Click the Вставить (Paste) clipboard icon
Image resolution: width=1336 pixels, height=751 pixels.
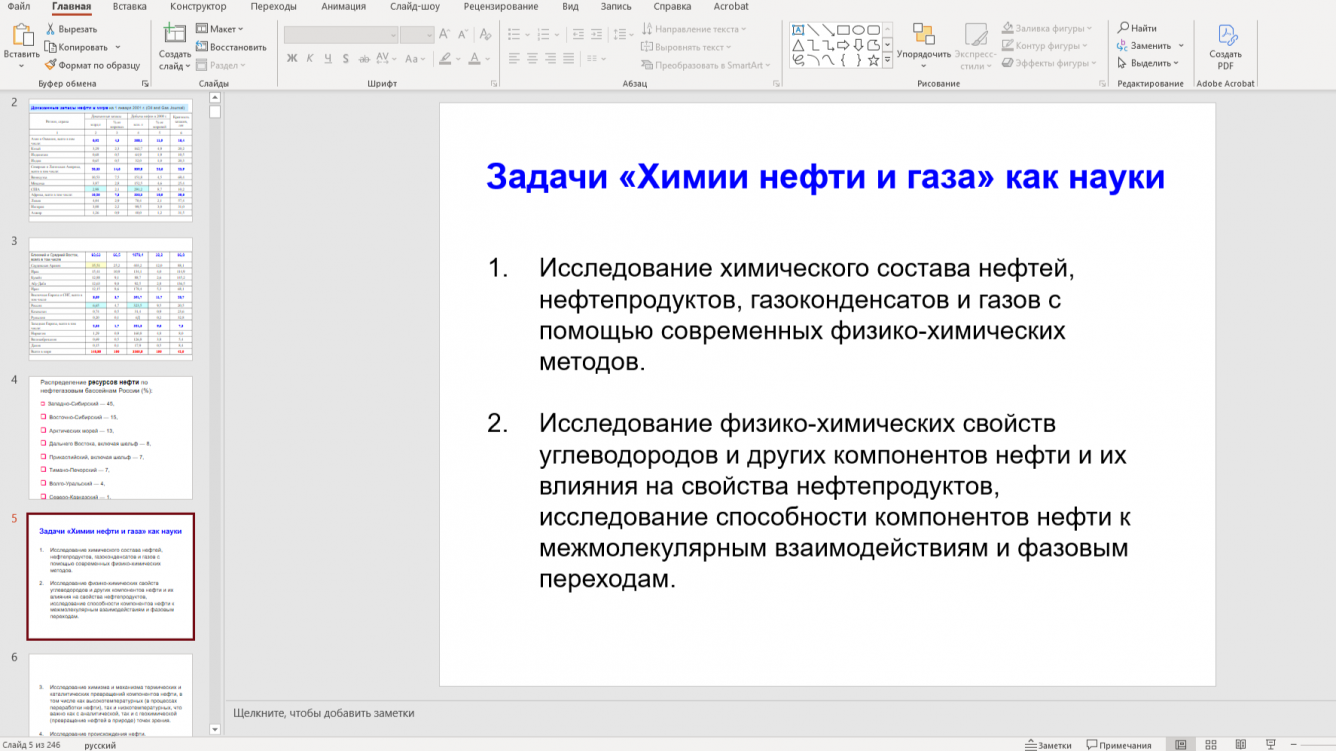(x=21, y=36)
